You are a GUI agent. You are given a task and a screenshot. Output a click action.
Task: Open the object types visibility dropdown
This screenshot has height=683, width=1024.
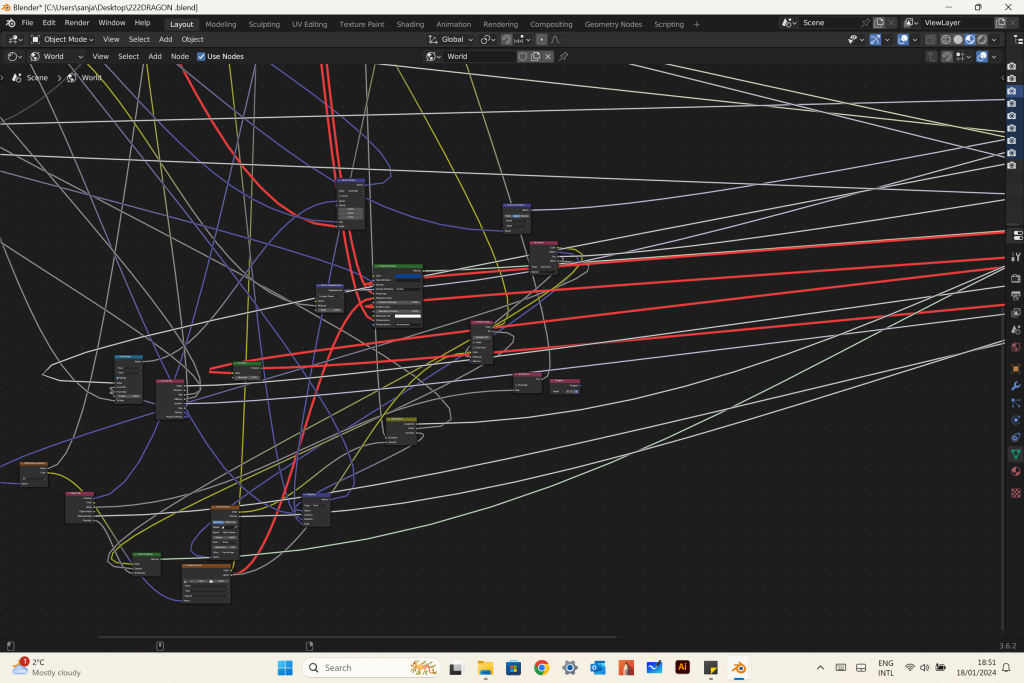click(x=856, y=39)
